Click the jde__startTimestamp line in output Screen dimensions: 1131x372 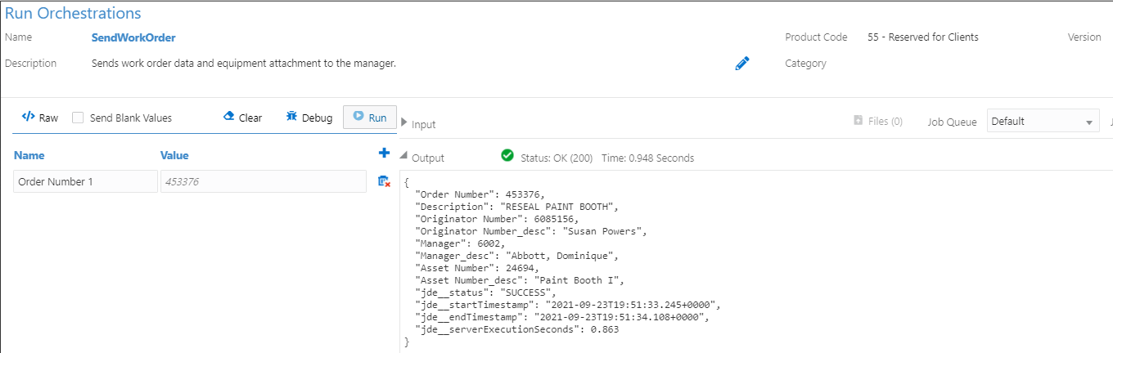pyautogui.click(x=568, y=305)
